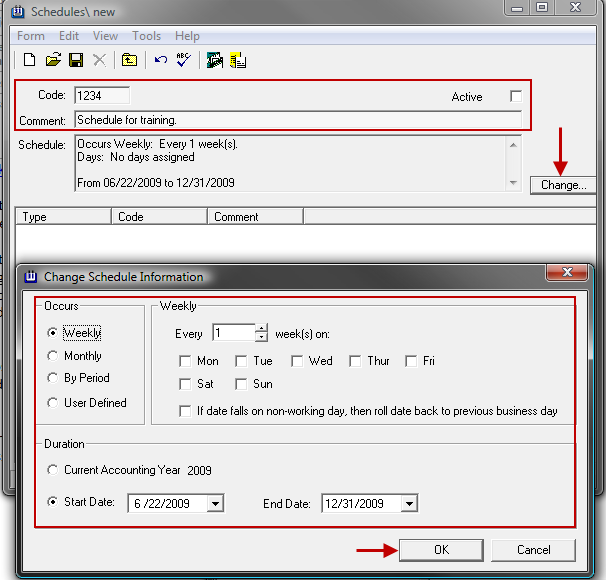
Task: Click the ABC spell check icon
Action: [x=183, y=61]
